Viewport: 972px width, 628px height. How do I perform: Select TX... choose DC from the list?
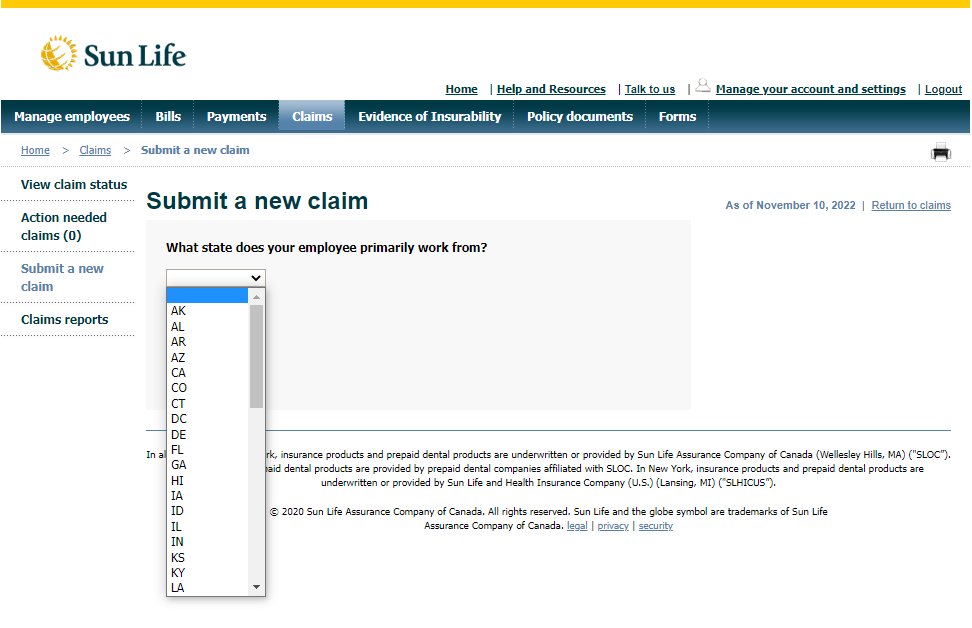click(x=178, y=418)
